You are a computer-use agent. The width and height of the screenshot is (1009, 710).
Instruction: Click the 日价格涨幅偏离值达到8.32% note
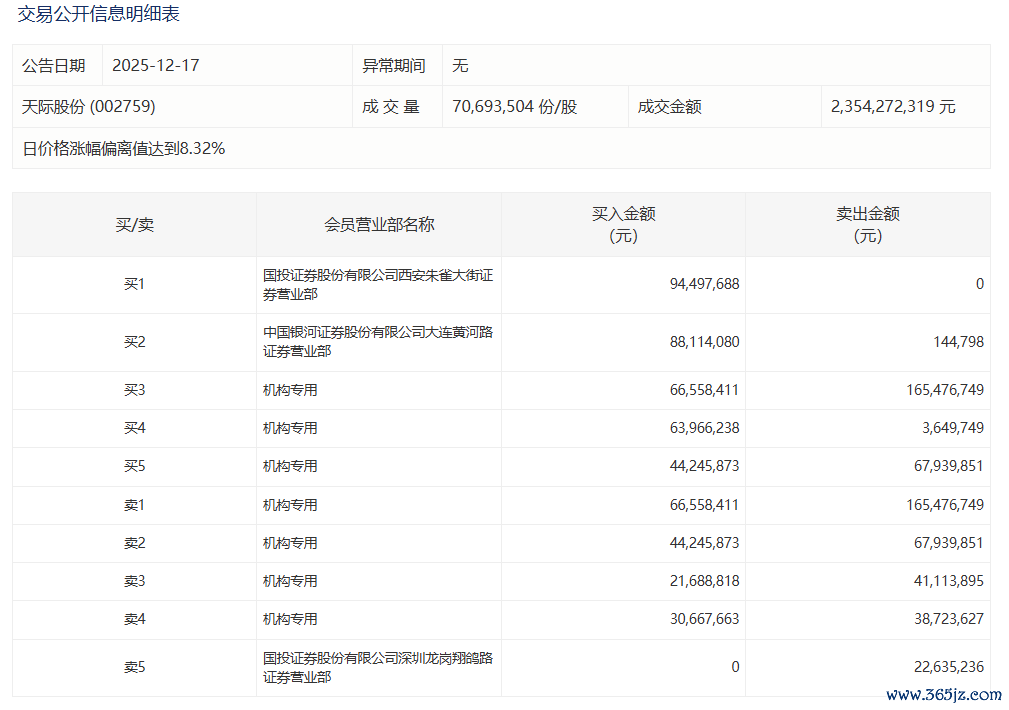124,149
